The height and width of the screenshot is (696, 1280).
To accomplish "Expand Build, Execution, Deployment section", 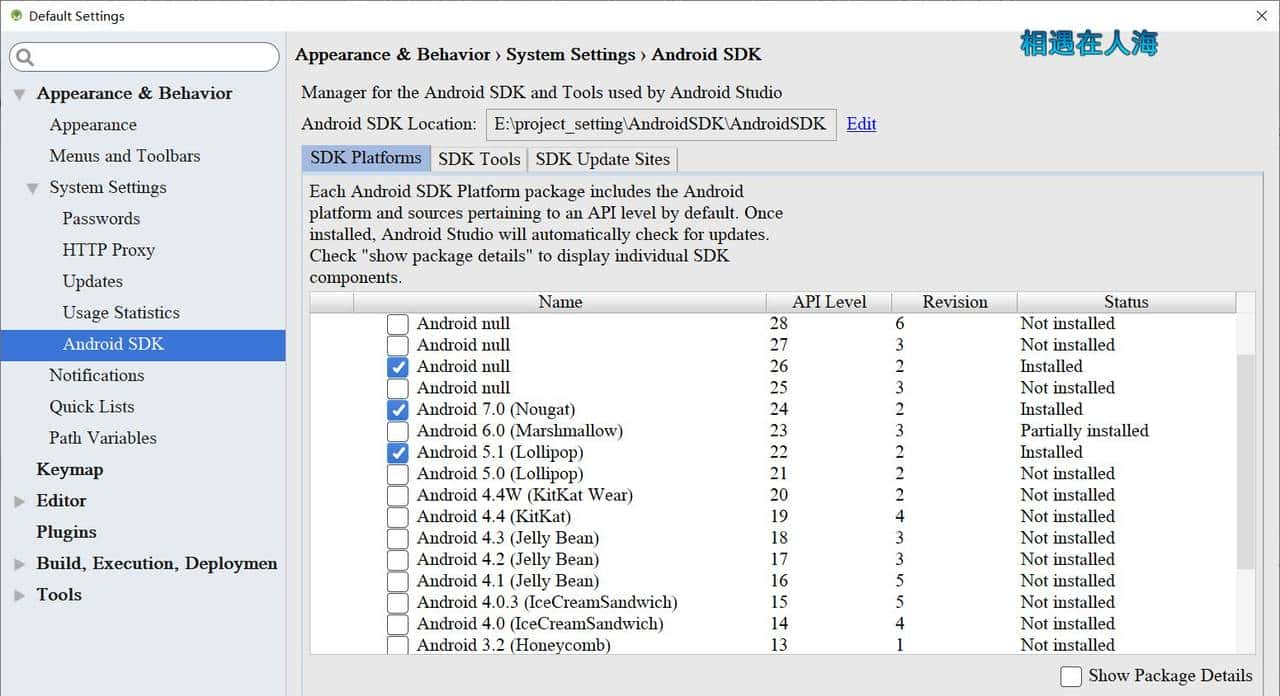I will (18, 563).
